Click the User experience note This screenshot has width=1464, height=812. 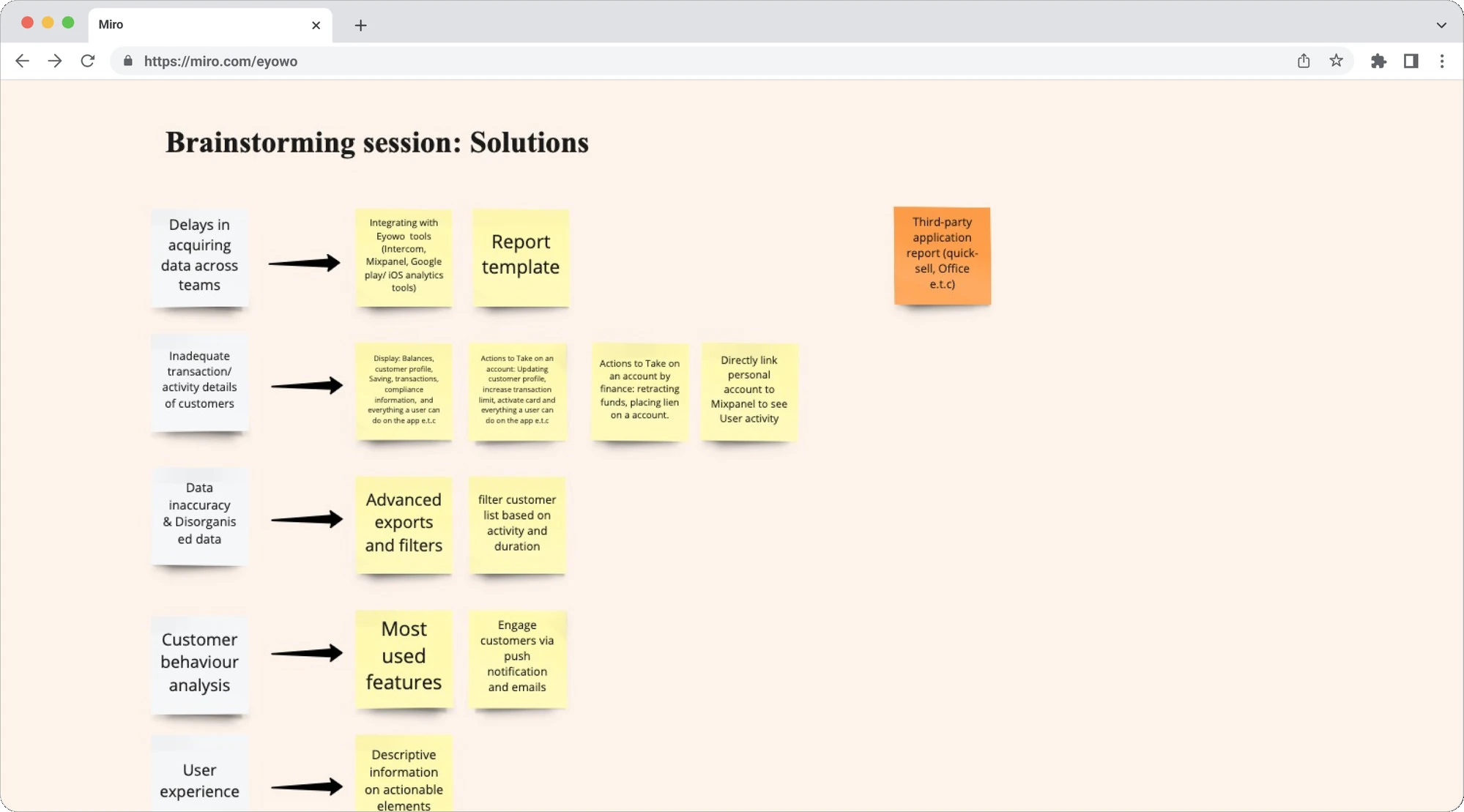[x=199, y=773]
